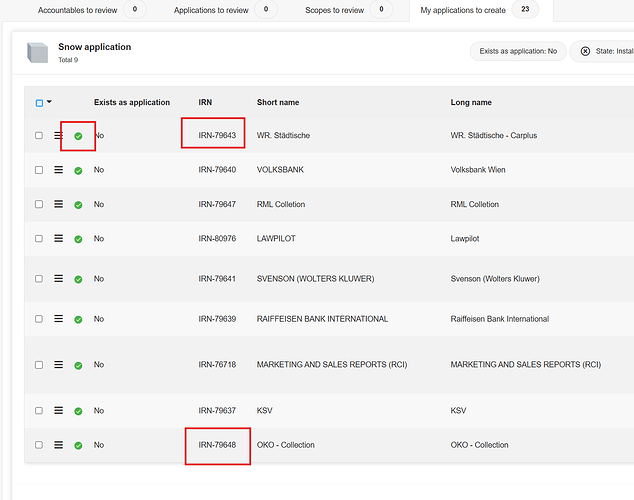
Task: Click green status check on LAWPILOT row
Action: click(x=78, y=239)
